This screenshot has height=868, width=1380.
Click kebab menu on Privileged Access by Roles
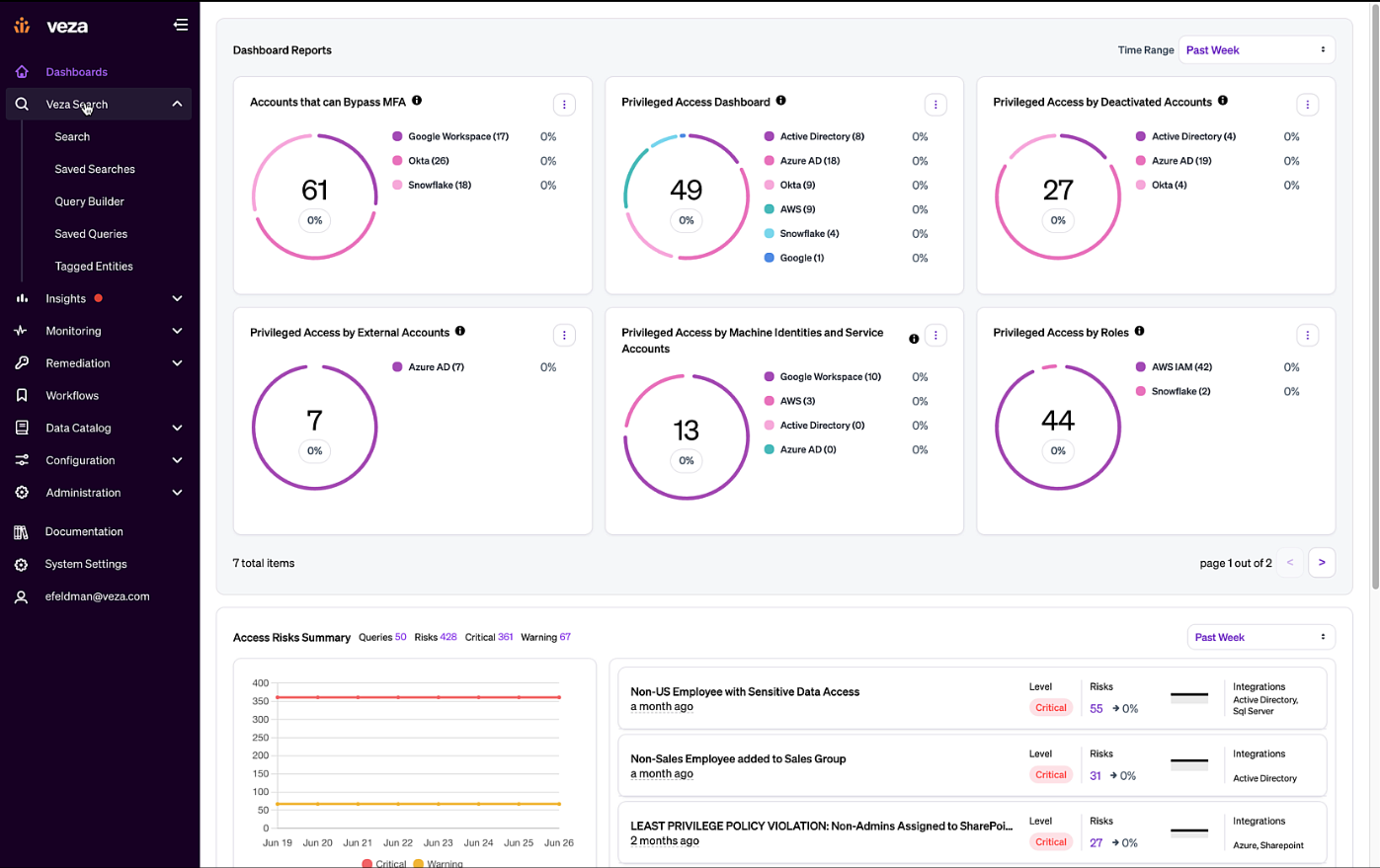coord(1307,336)
